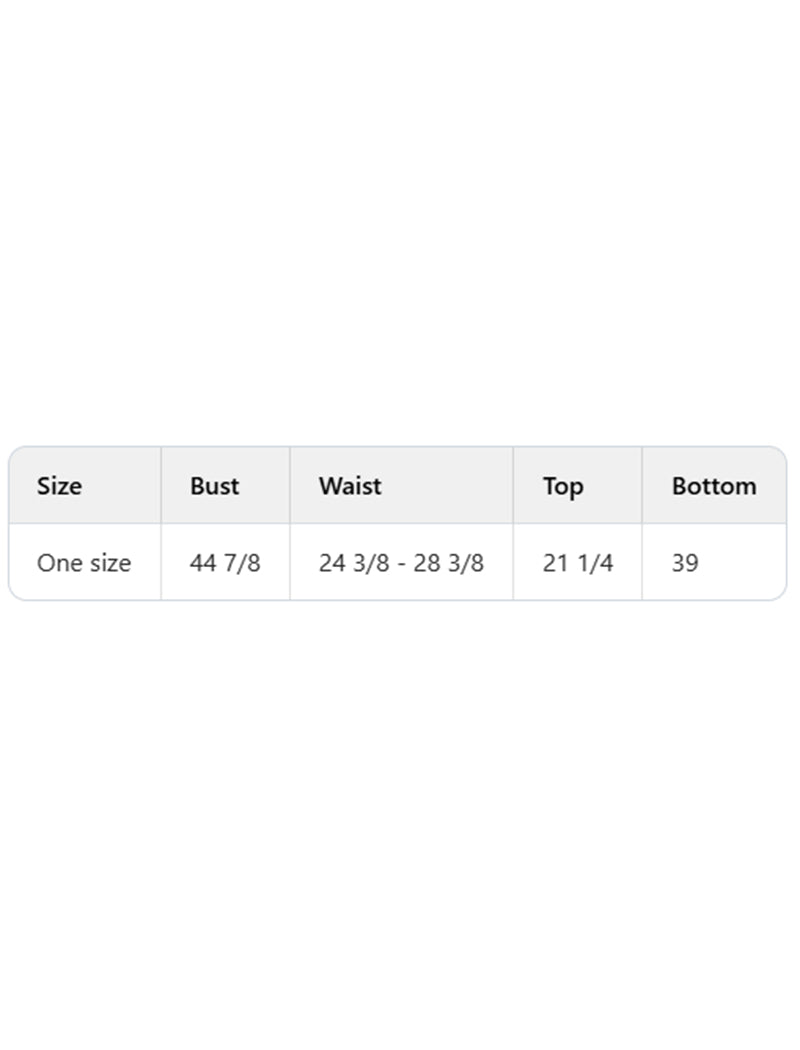Select the Bottom column header
This screenshot has width=800, height=1050.
point(714,485)
